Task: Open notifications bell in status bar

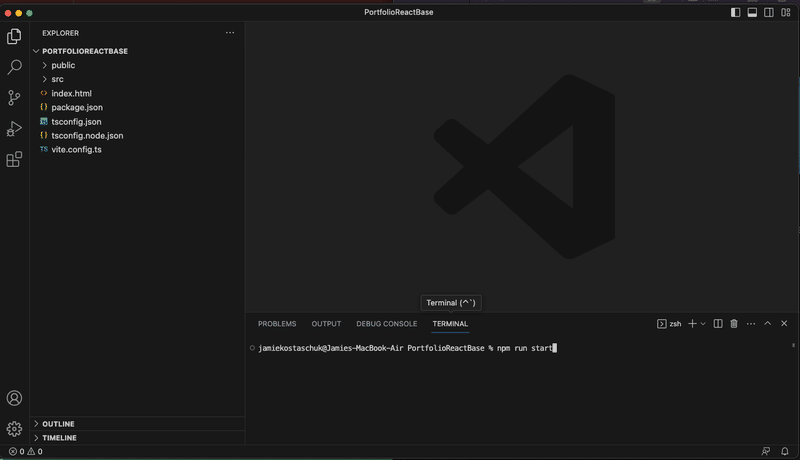Action: click(785, 451)
